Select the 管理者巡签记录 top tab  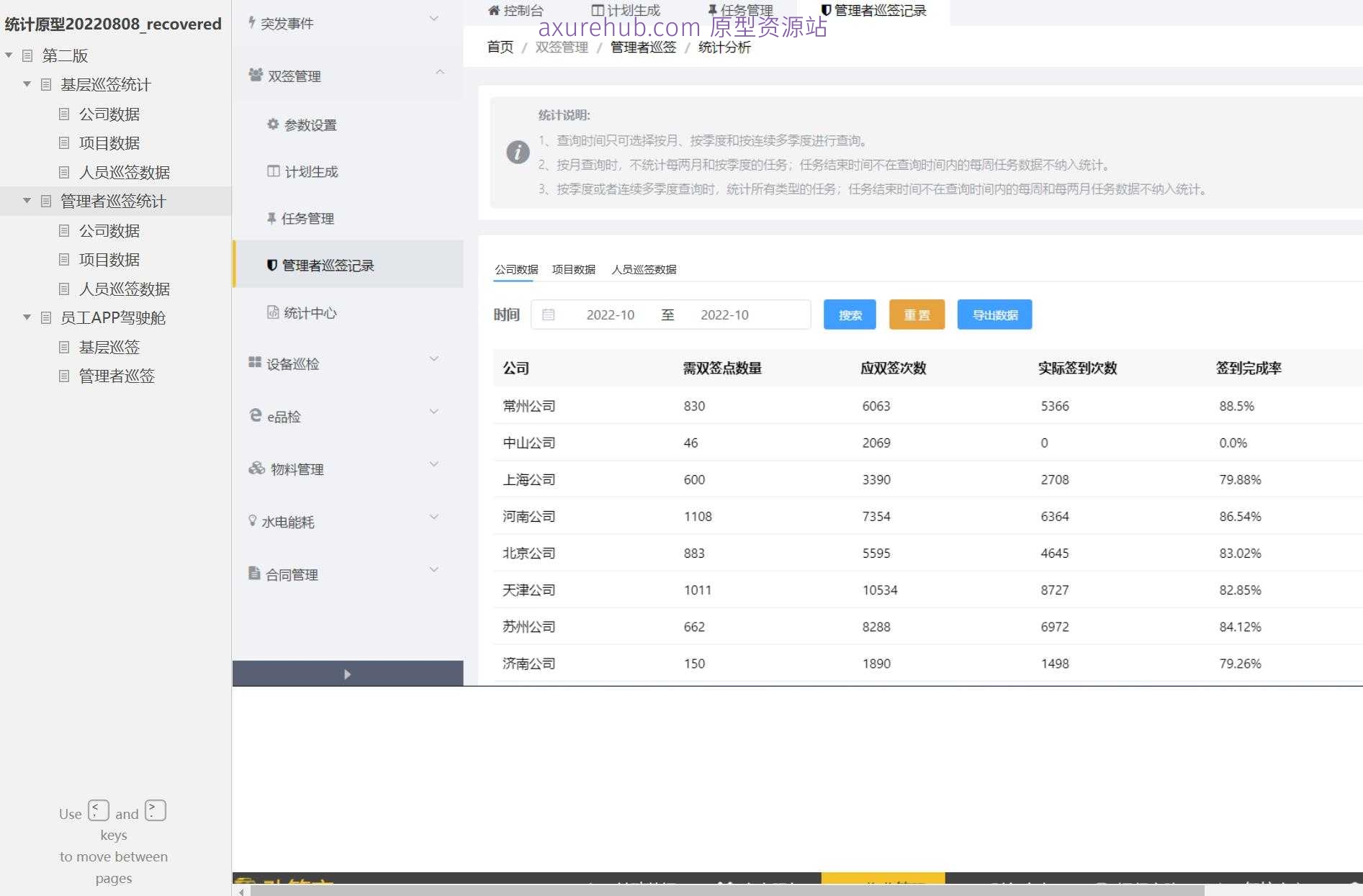click(x=873, y=10)
